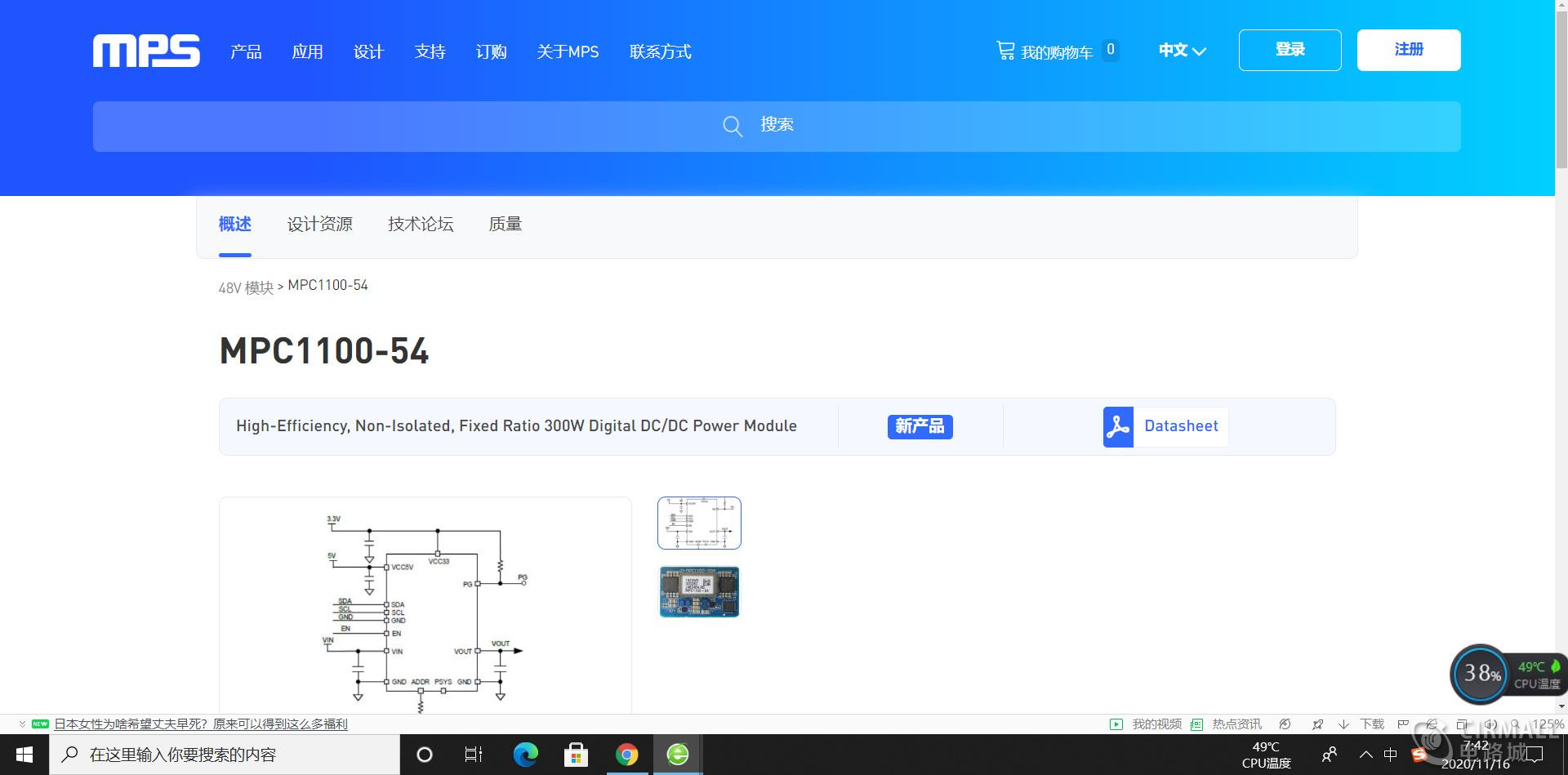Open the 产品 menu
1568x775 pixels.
point(246,51)
